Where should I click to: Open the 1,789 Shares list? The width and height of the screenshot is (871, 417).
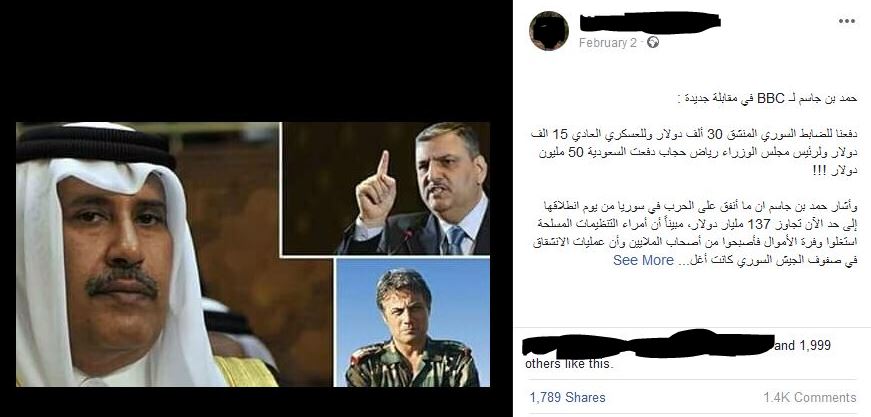click(x=567, y=398)
